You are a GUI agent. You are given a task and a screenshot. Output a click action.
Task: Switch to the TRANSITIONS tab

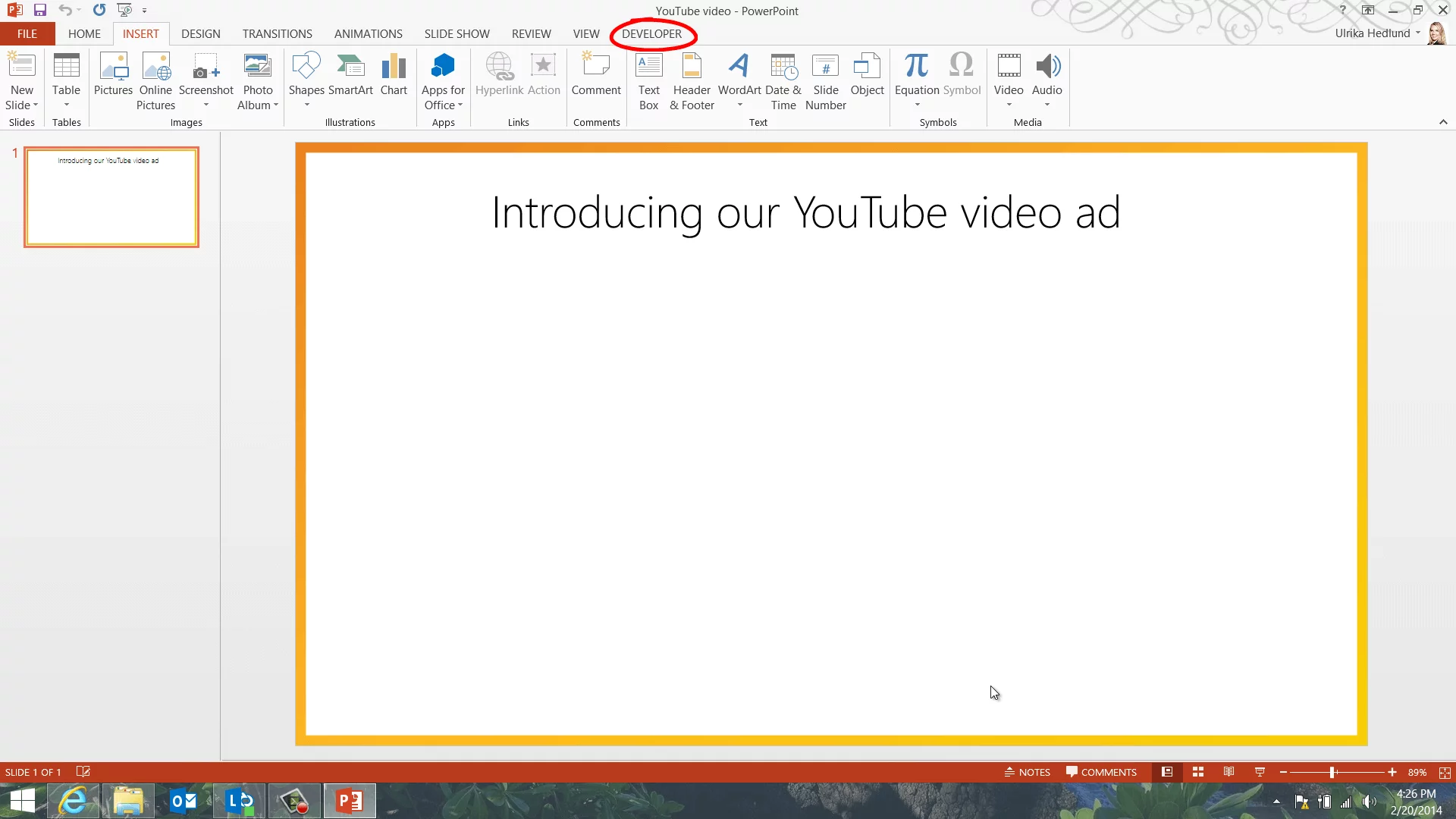(x=277, y=34)
